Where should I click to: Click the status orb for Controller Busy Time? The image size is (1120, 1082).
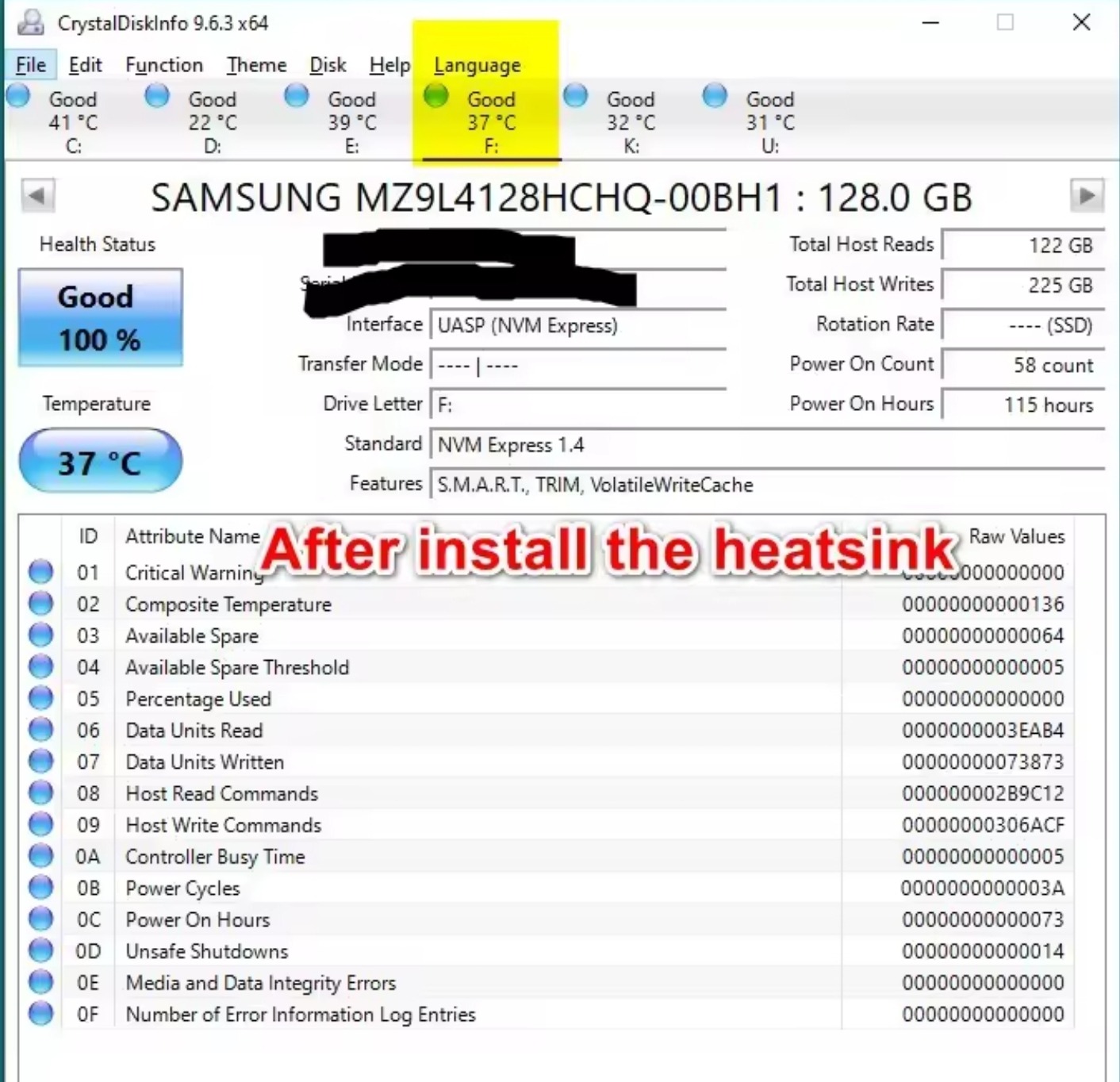(x=40, y=856)
